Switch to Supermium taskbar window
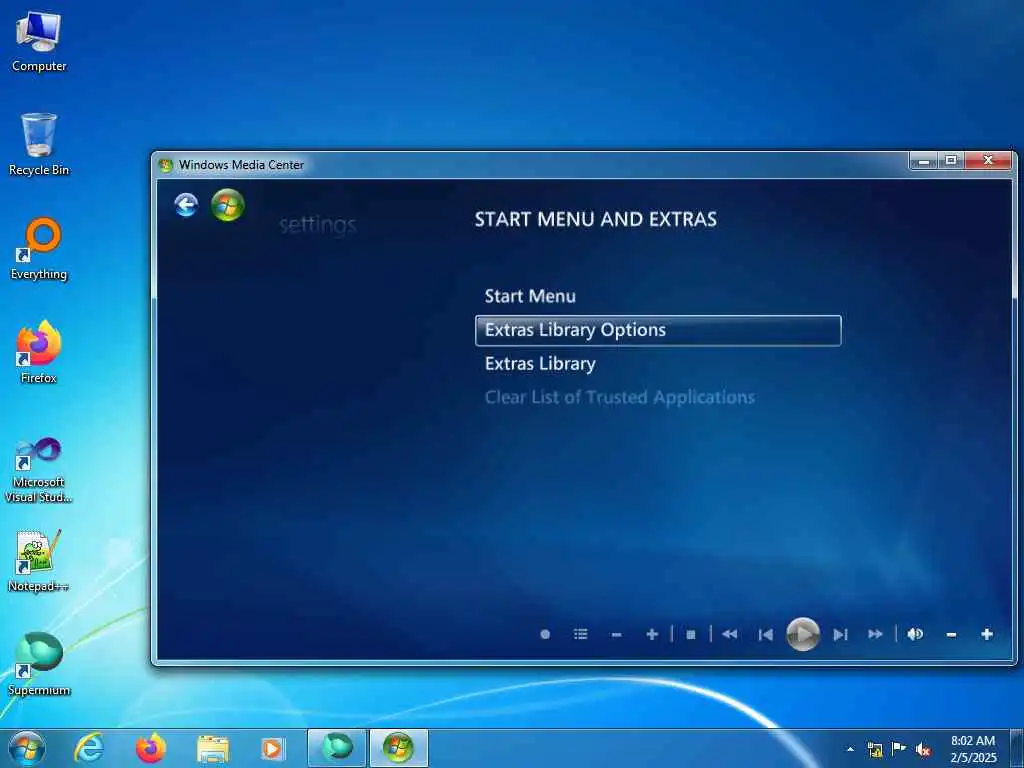This screenshot has height=768, width=1024. (x=336, y=748)
